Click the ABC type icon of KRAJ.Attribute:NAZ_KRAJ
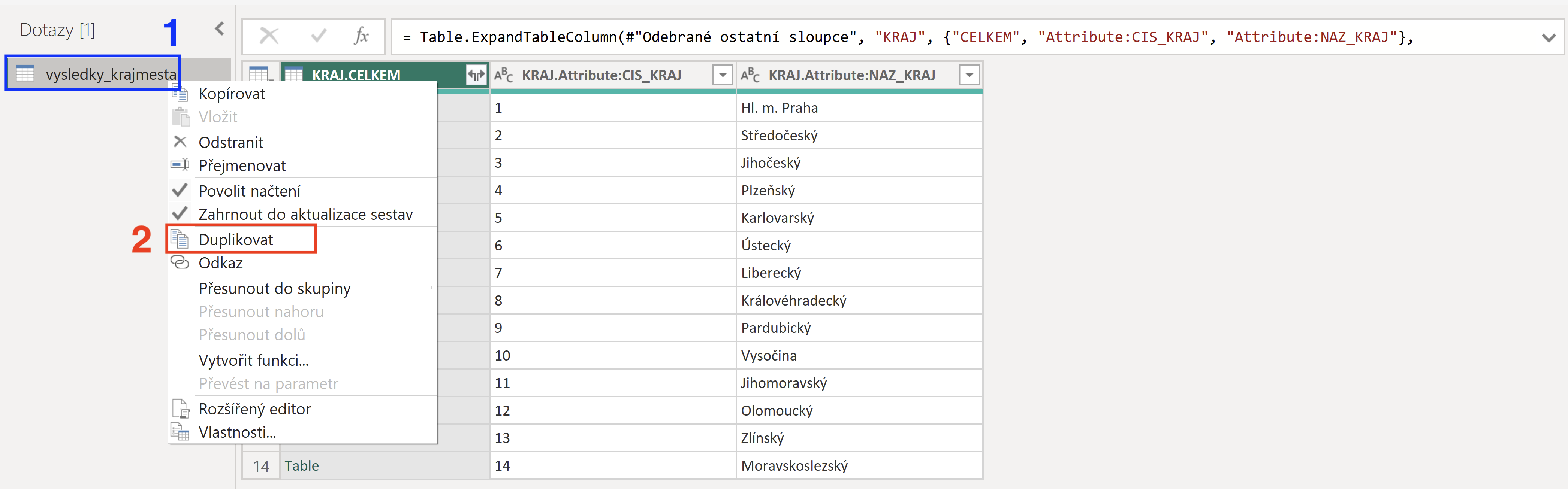 tap(750, 75)
